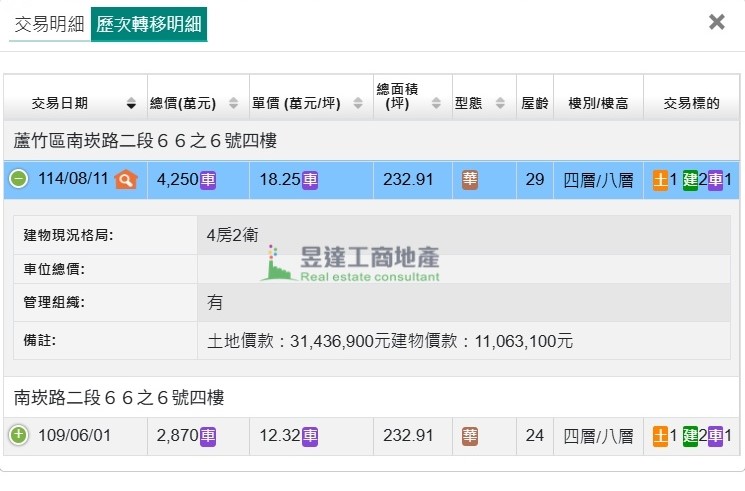Click the purple 車 badge next to 12.32

coord(310,436)
